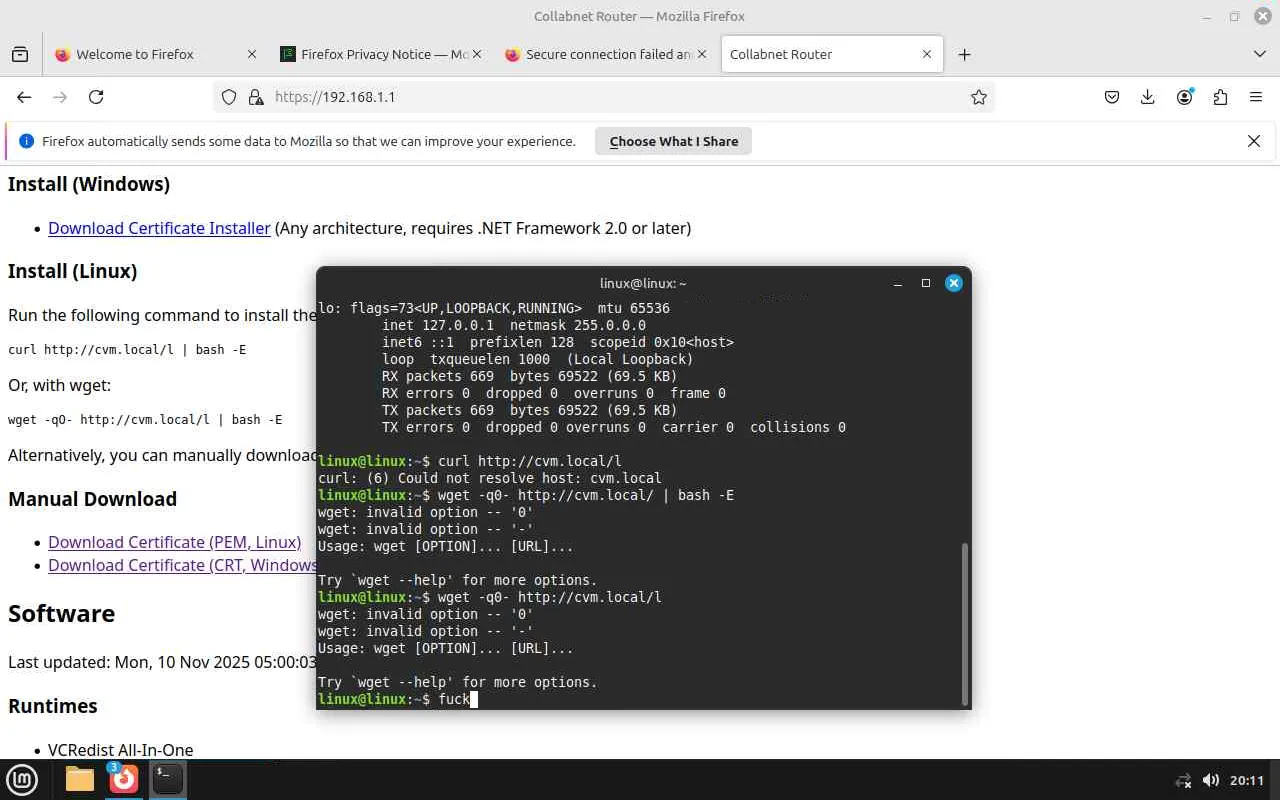
Task: Click the 'VCRedist All-In-One' list item
Action: (120, 750)
